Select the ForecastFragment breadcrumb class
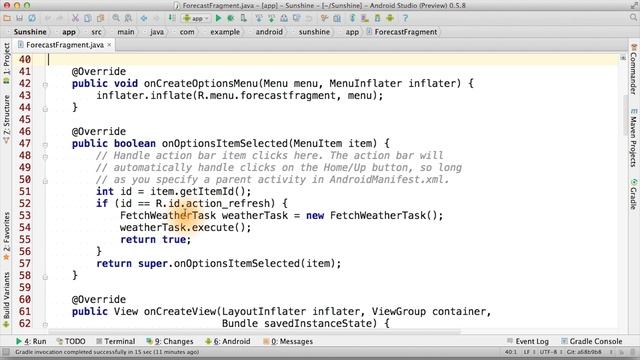 pyautogui.click(x=402, y=32)
